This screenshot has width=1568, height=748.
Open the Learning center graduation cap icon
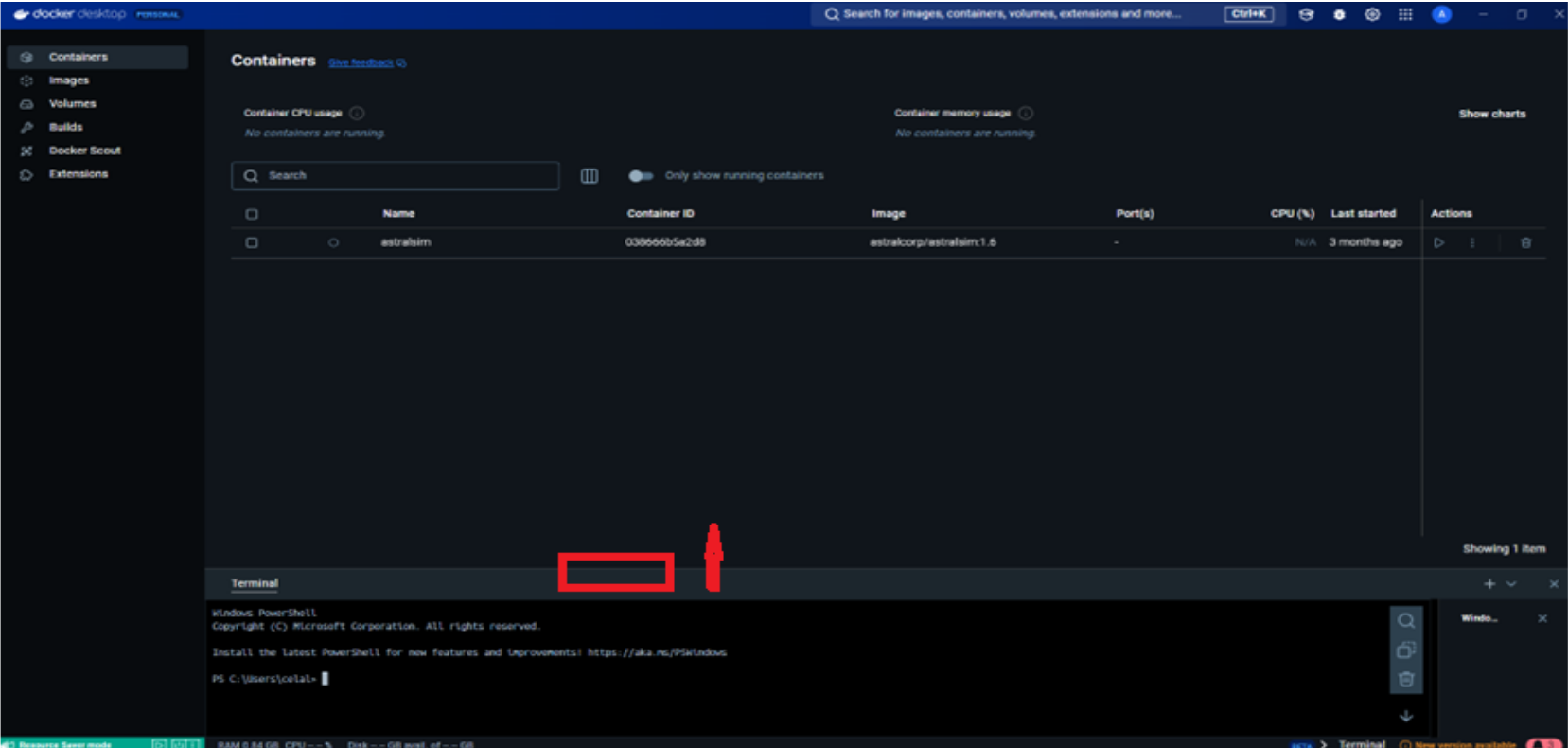(1306, 14)
